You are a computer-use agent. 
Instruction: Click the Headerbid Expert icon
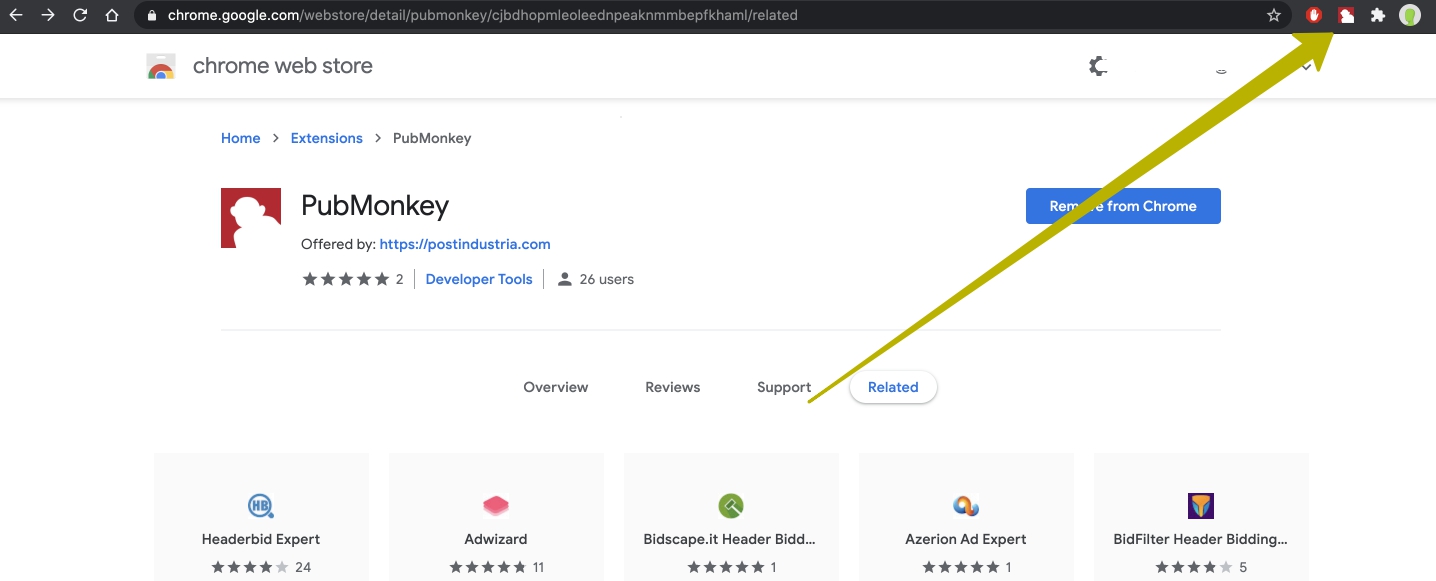coord(261,505)
